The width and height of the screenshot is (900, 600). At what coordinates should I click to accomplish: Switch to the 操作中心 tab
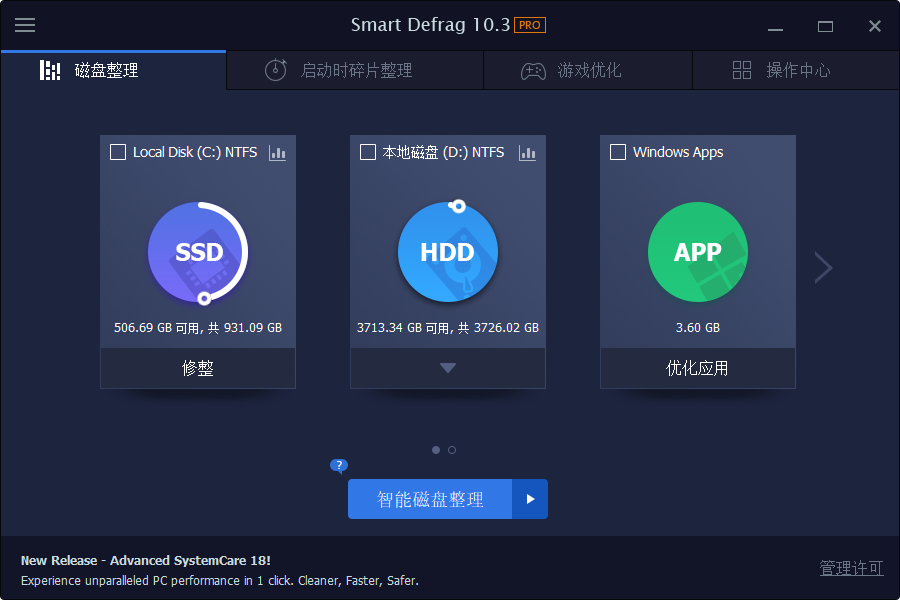[796, 71]
